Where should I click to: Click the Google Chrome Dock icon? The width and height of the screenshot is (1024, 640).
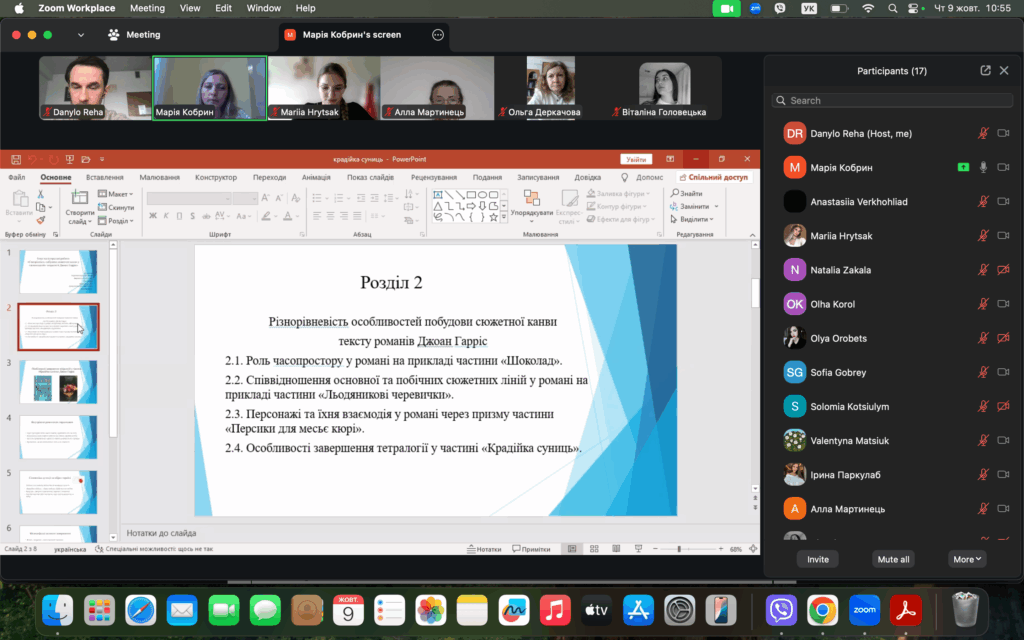(822, 608)
